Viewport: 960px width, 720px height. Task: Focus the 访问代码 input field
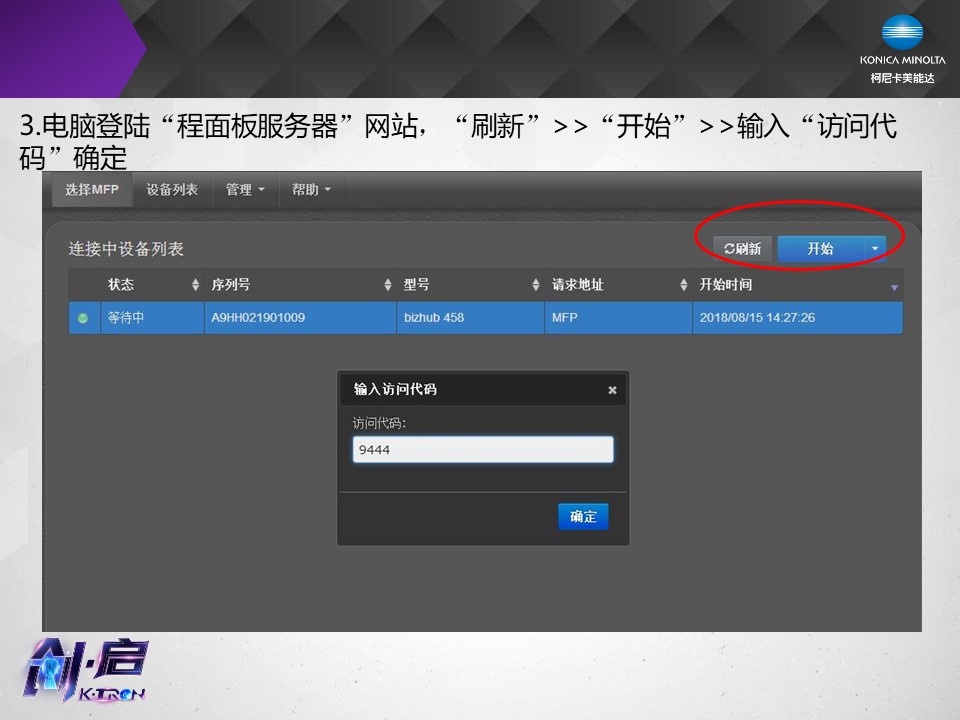[x=482, y=450]
